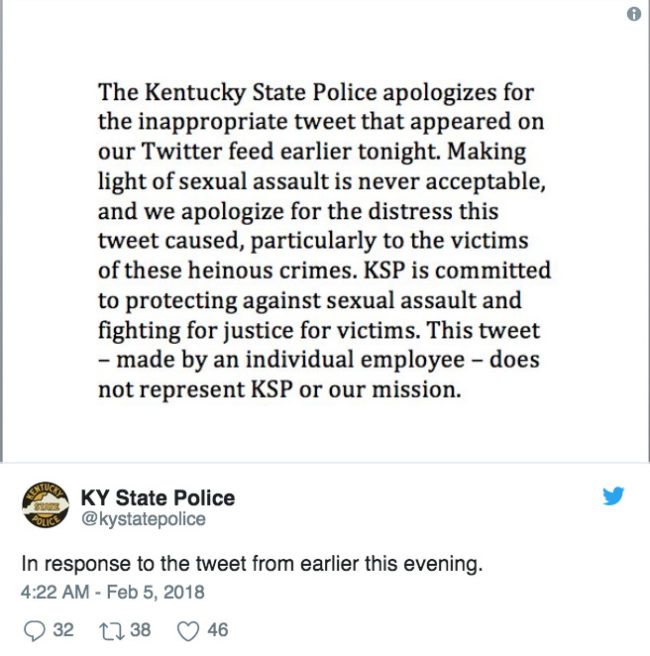
Task: Select the reply count 32
Action: (x=62, y=630)
